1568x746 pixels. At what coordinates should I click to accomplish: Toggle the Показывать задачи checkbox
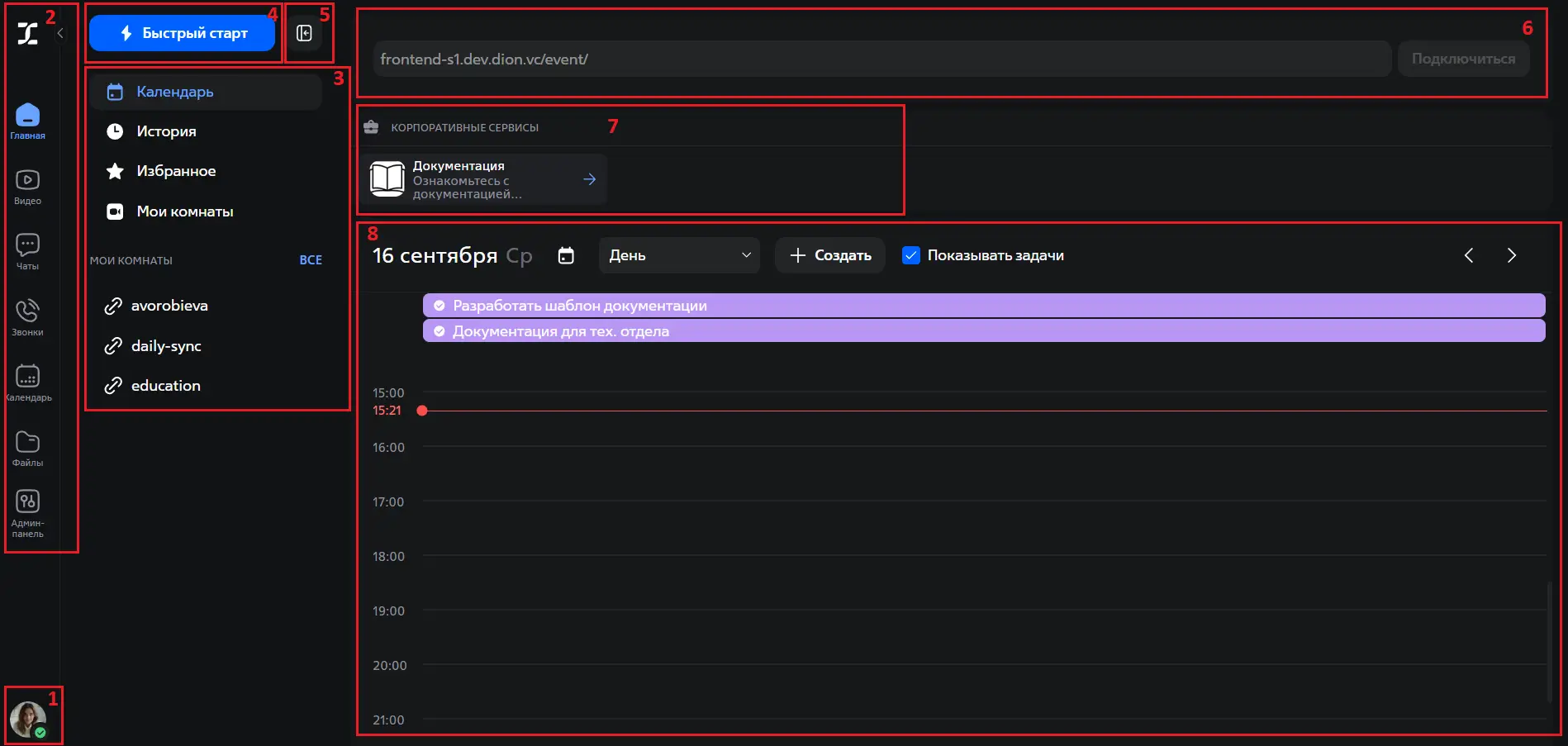tap(910, 255)
